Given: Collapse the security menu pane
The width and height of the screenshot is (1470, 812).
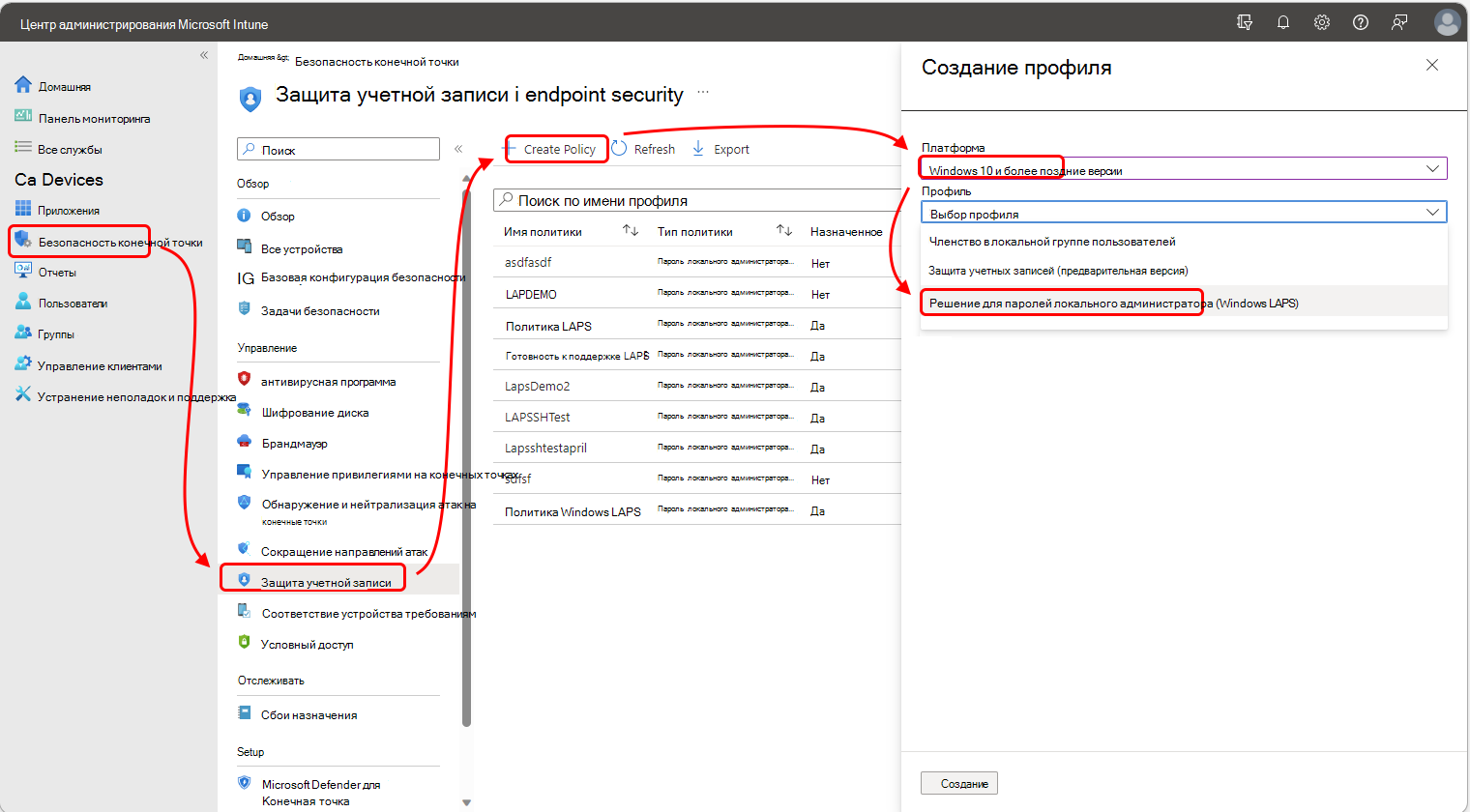Looking at the screenshot, I should 458,149.
